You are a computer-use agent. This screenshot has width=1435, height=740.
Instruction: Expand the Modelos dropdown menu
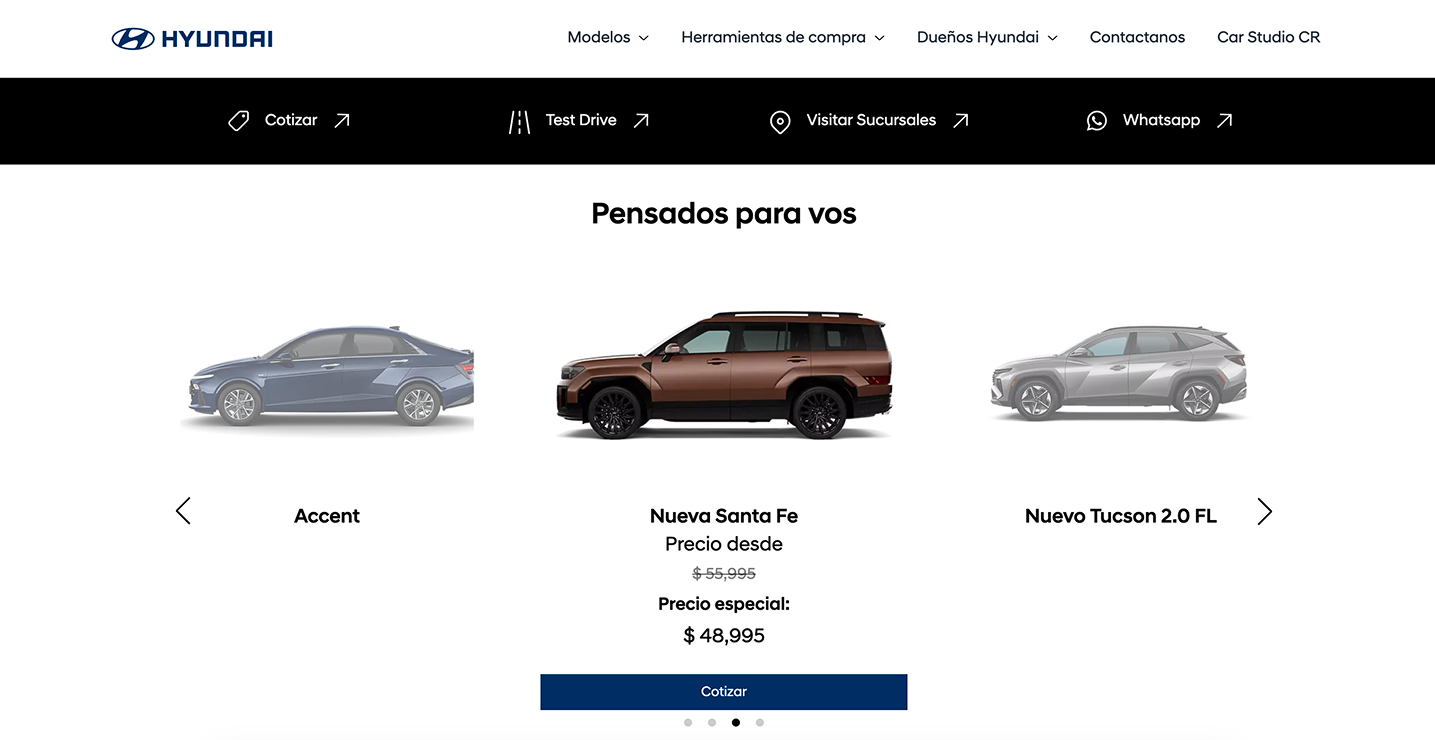pos(608,38)
